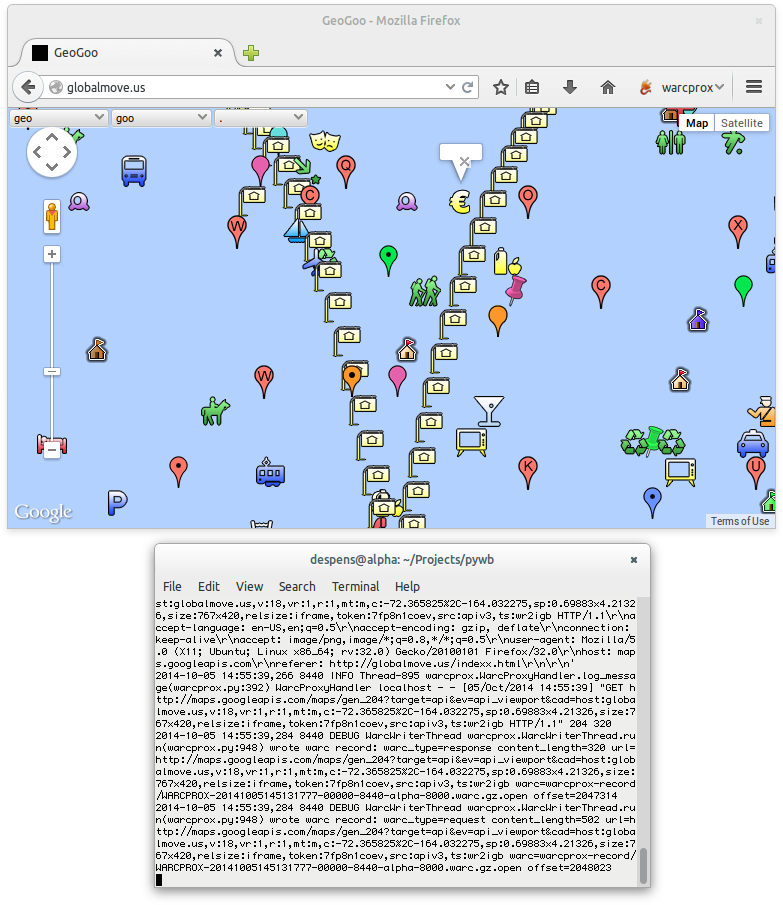Open the Terminal menu in terminal window

355,586
